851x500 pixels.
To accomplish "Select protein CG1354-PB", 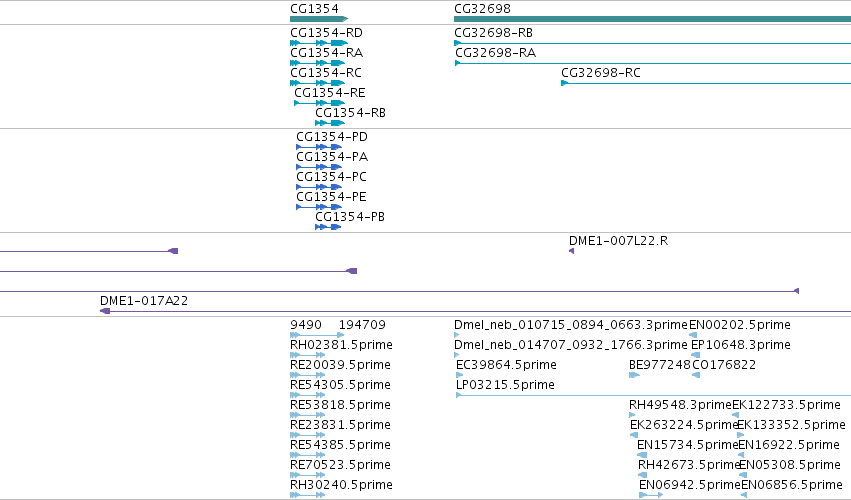I will point(350,217).
